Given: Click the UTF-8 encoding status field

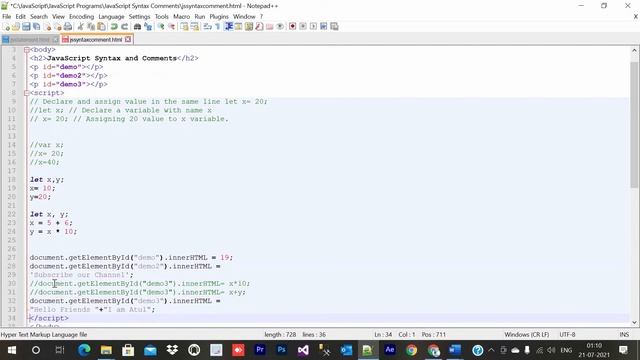Looking at the screenshot, I should coord(567,334).
